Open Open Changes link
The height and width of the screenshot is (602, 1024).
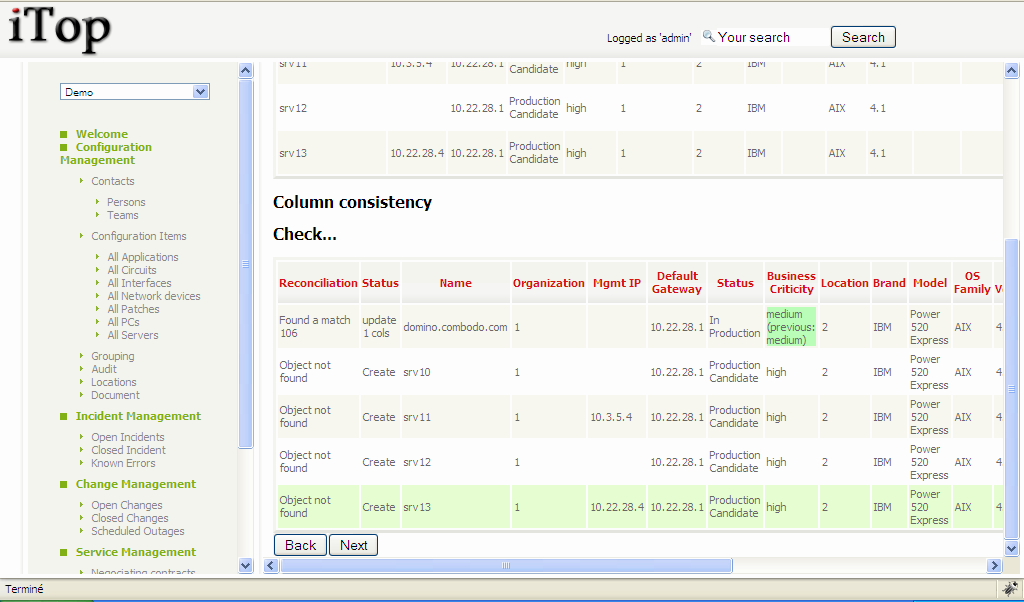tap(127, 505)
